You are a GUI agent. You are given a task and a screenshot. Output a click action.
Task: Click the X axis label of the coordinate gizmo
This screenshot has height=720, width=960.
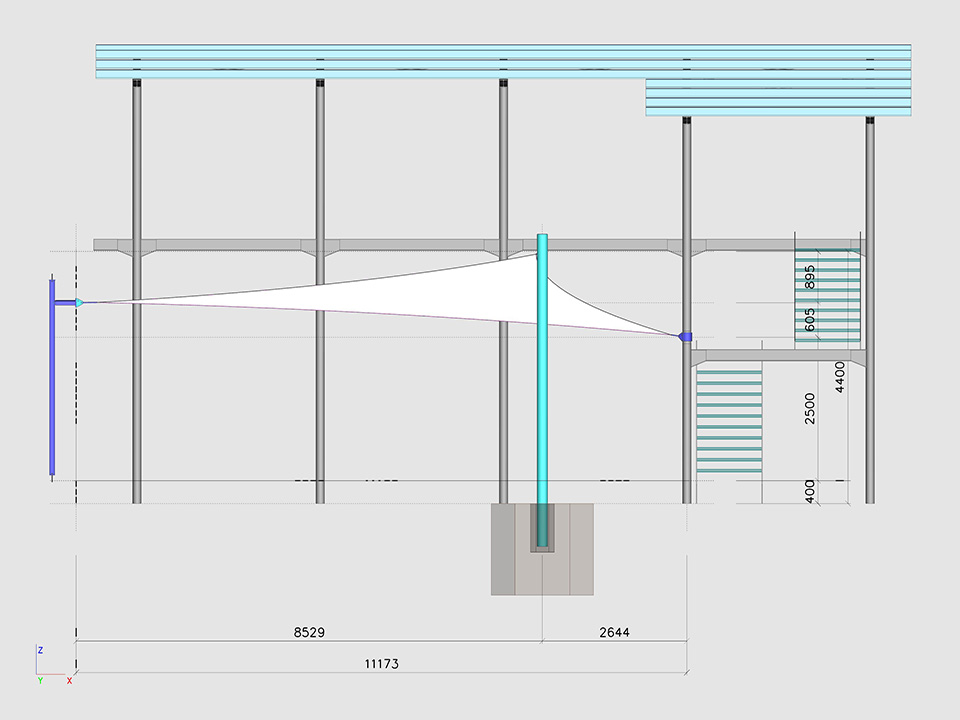[x=69, y=680]
